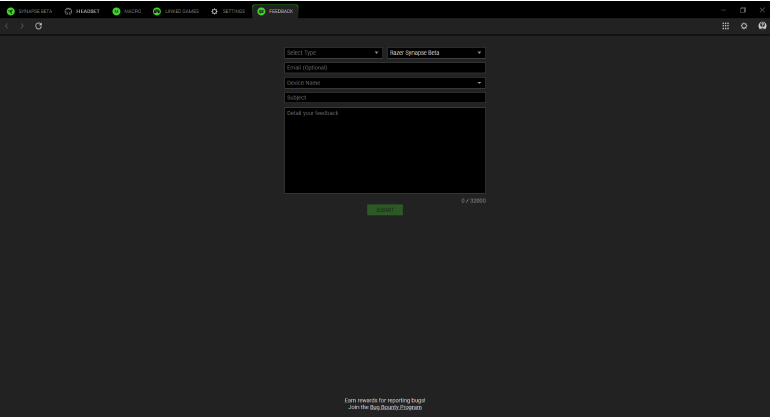Click the 0 / 32000 character counter
This screenshot has width=770, height=417.
pyautogui.click(x=473, y=201)
